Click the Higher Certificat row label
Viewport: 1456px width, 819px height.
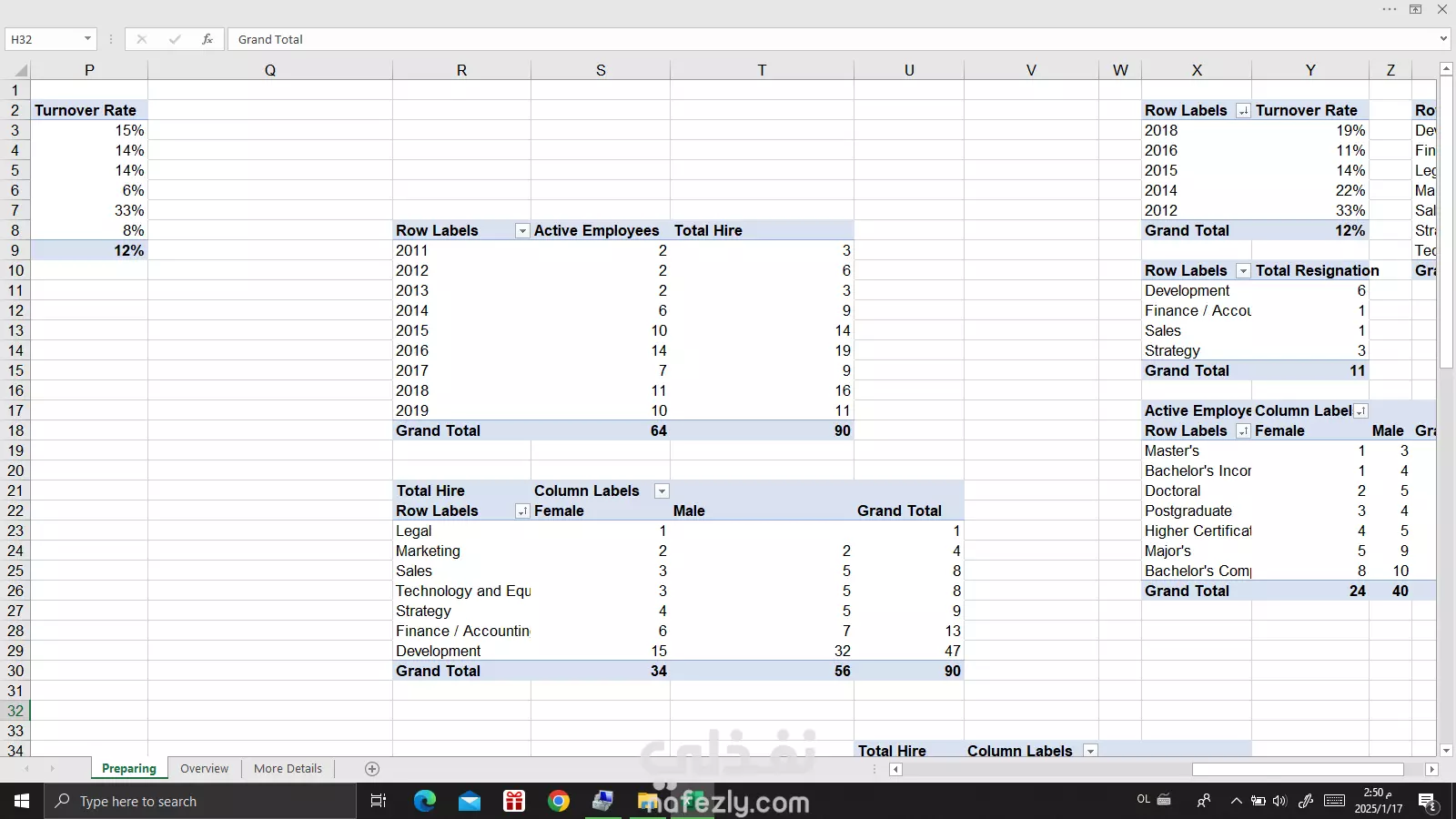(x=1198, y=531)
